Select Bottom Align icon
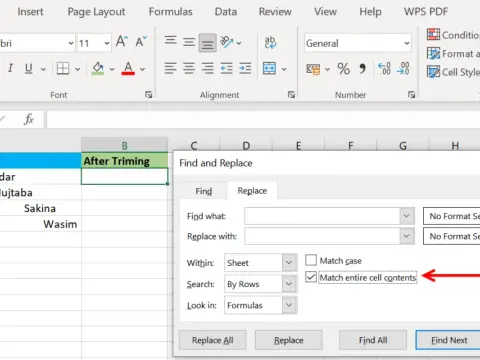The height and width of the screenshot is (360, 480). 207,43
